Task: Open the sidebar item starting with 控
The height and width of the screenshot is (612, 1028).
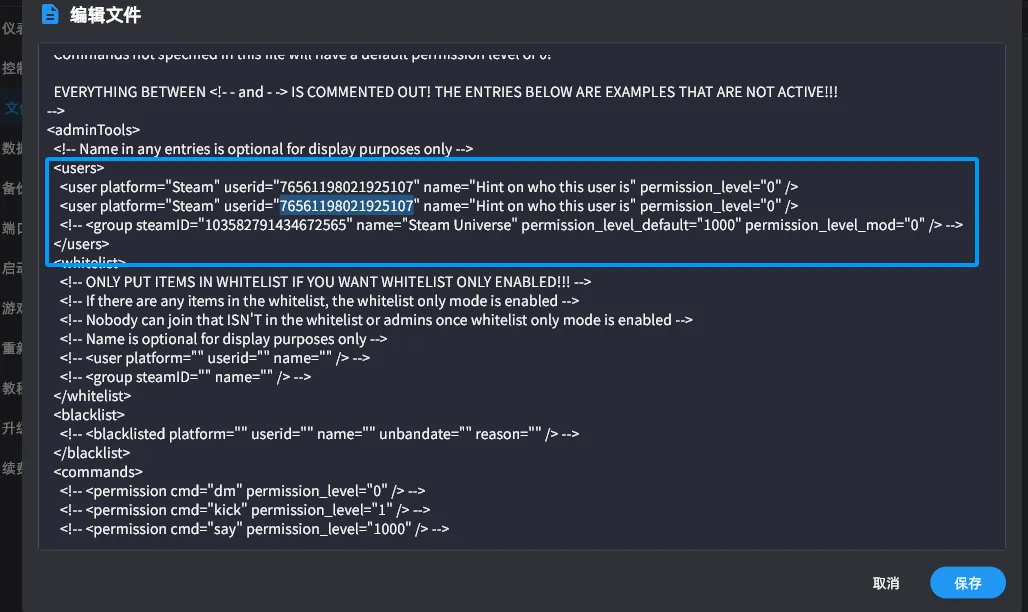Action: pyautogui.click(x=12, y=68)
